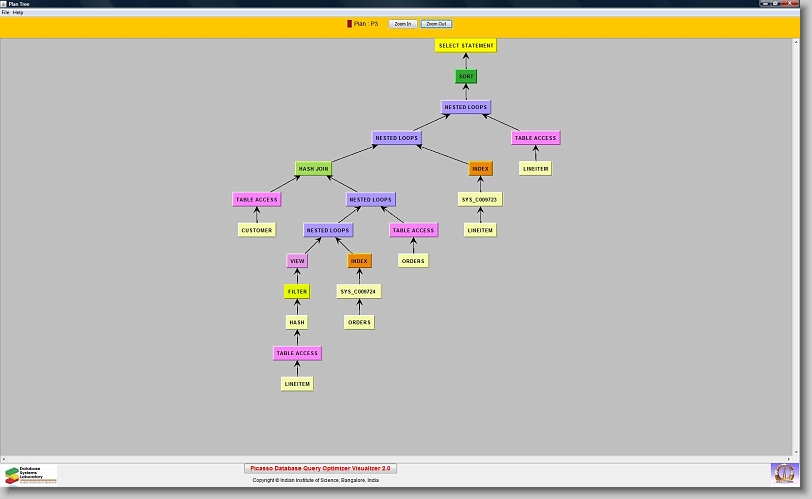
Task: Click the NESTED LOOPS node directly below SORT
Action: click(466, 107)
